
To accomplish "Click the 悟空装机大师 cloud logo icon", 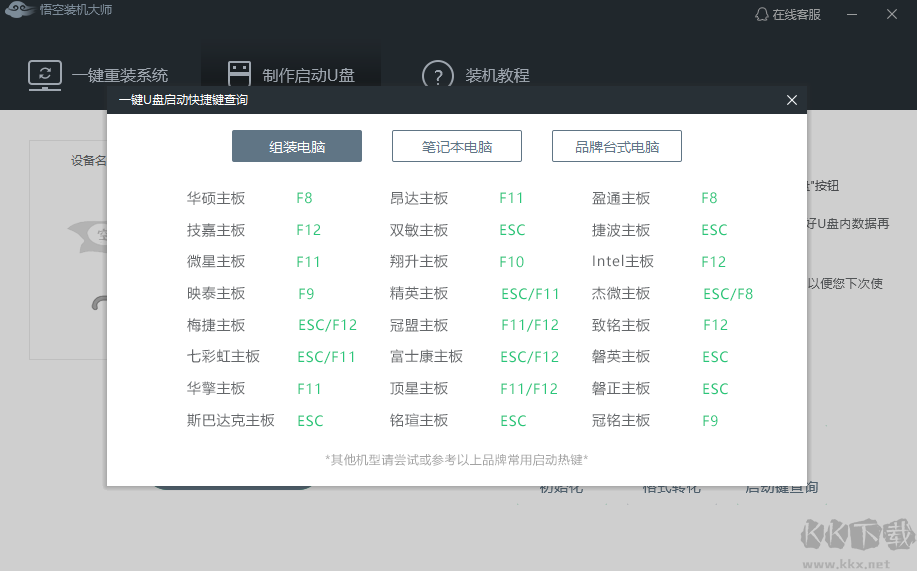I will click(20, 9).
